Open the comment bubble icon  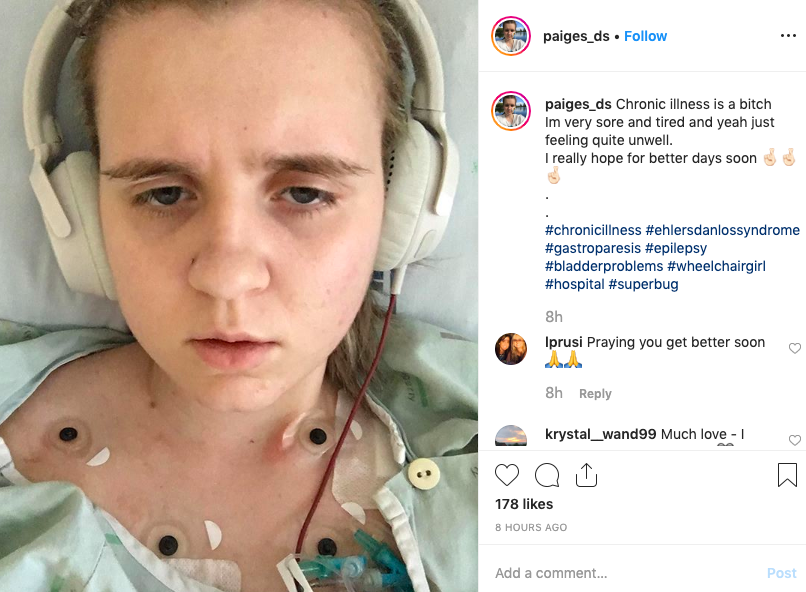547,475
